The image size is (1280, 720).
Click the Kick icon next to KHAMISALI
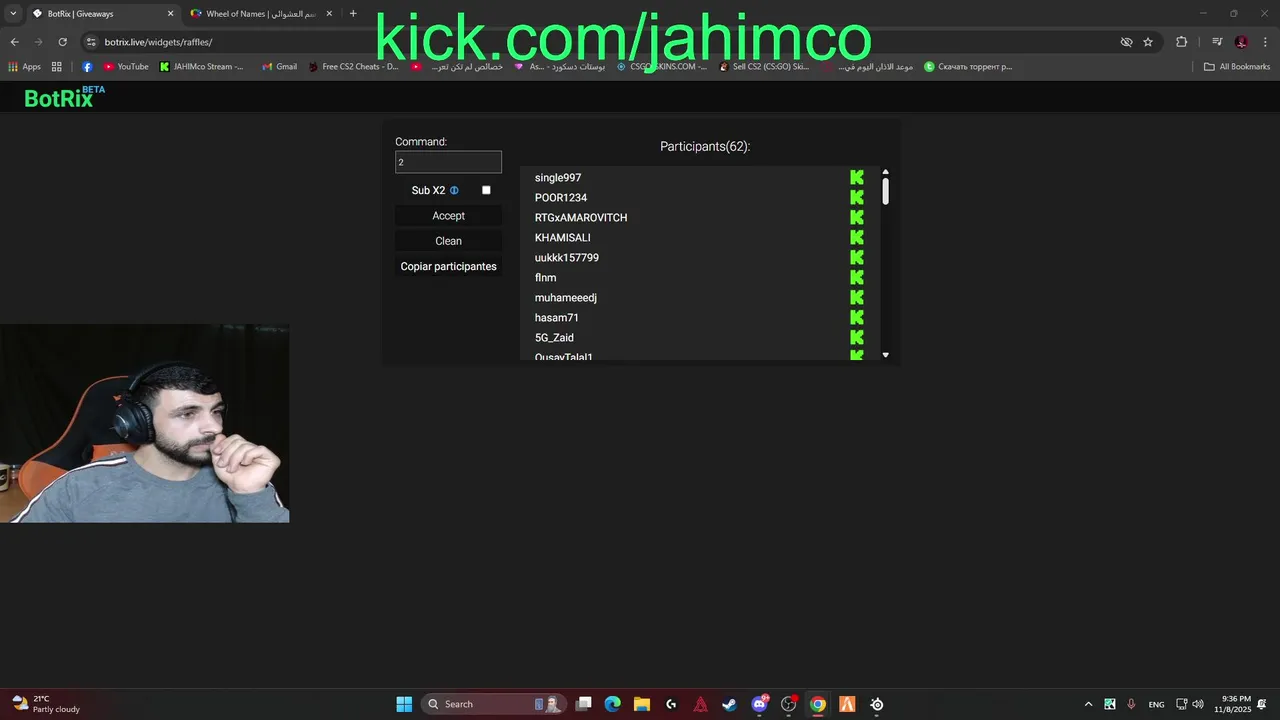857,237
